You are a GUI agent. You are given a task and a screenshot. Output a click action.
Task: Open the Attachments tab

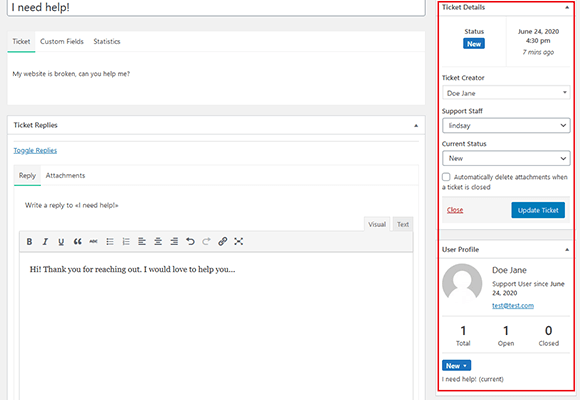pyautogui.click(x=65, y=175)
